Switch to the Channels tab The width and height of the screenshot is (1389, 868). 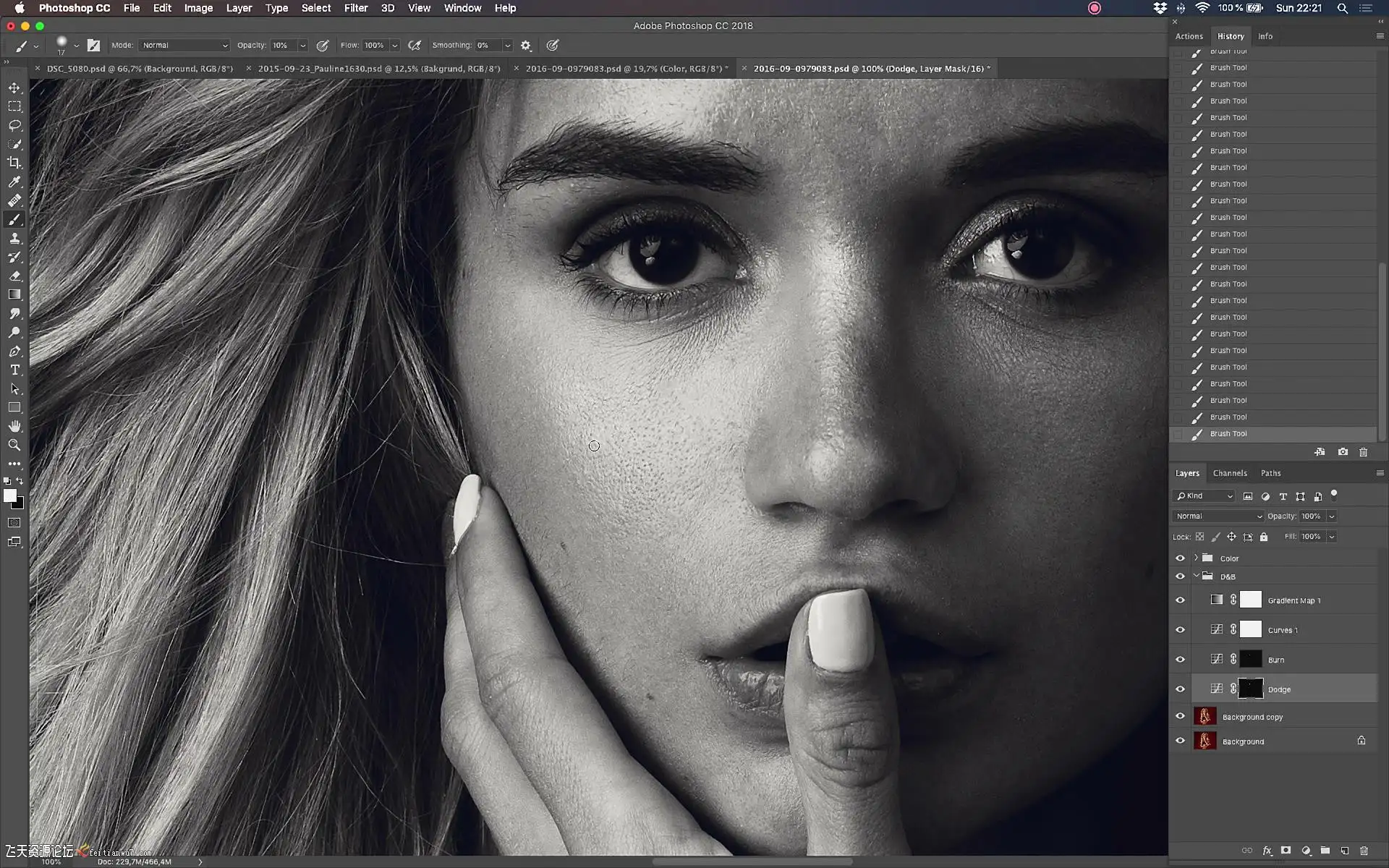[x=1229, y=473]
